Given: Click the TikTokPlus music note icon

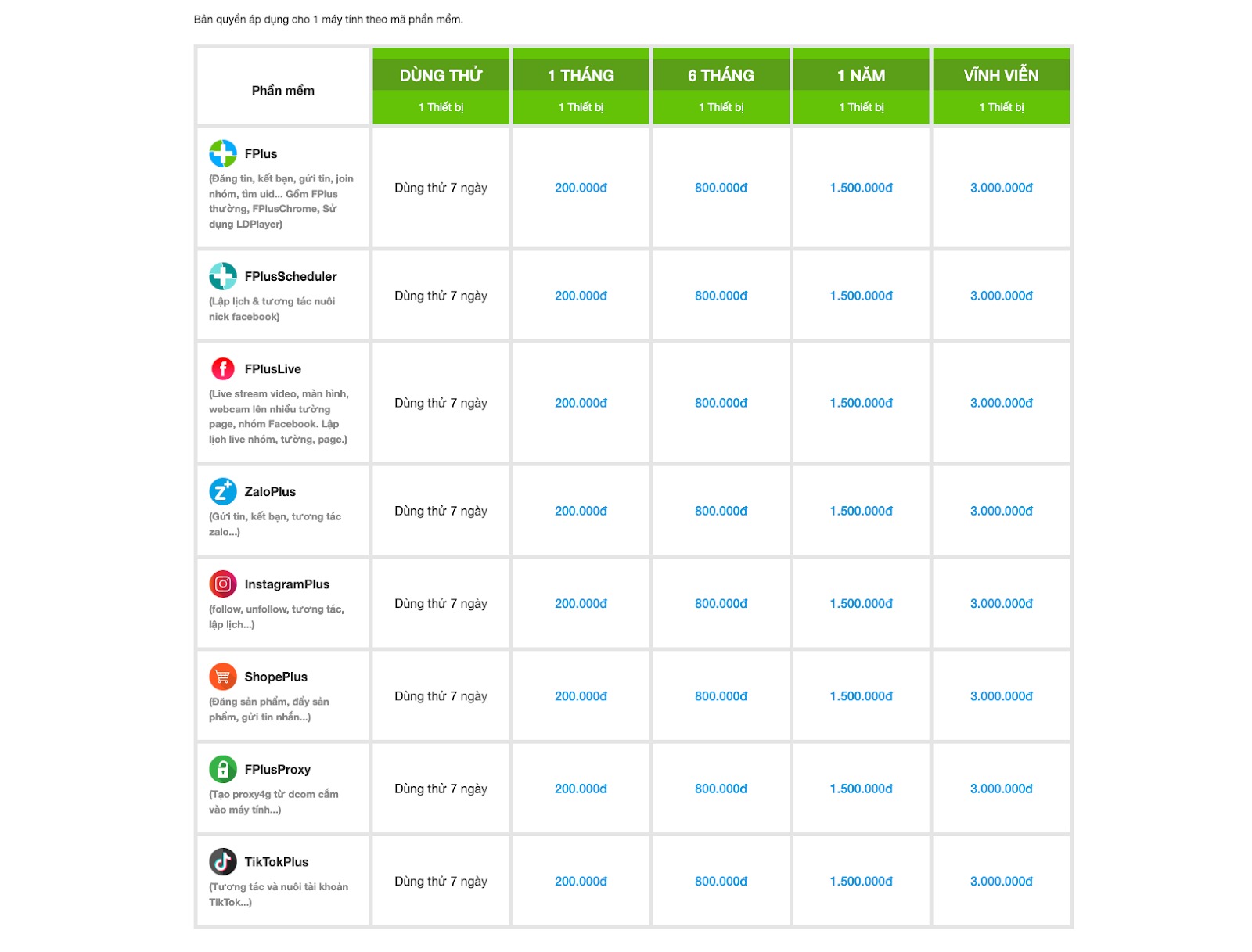Looking at the screenshot, I should tap(223, 861).
